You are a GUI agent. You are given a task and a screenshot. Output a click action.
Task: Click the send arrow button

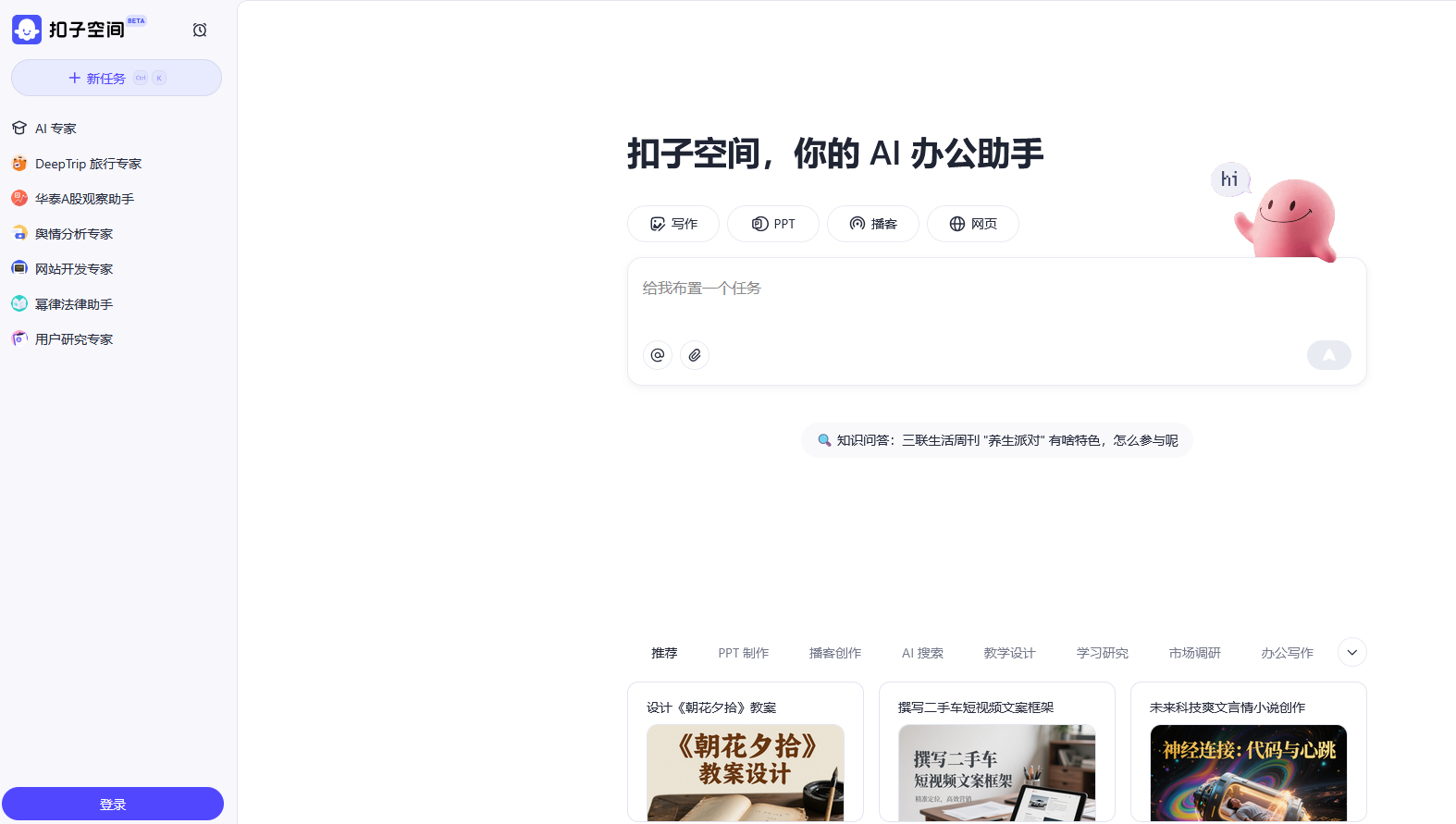1329,355
